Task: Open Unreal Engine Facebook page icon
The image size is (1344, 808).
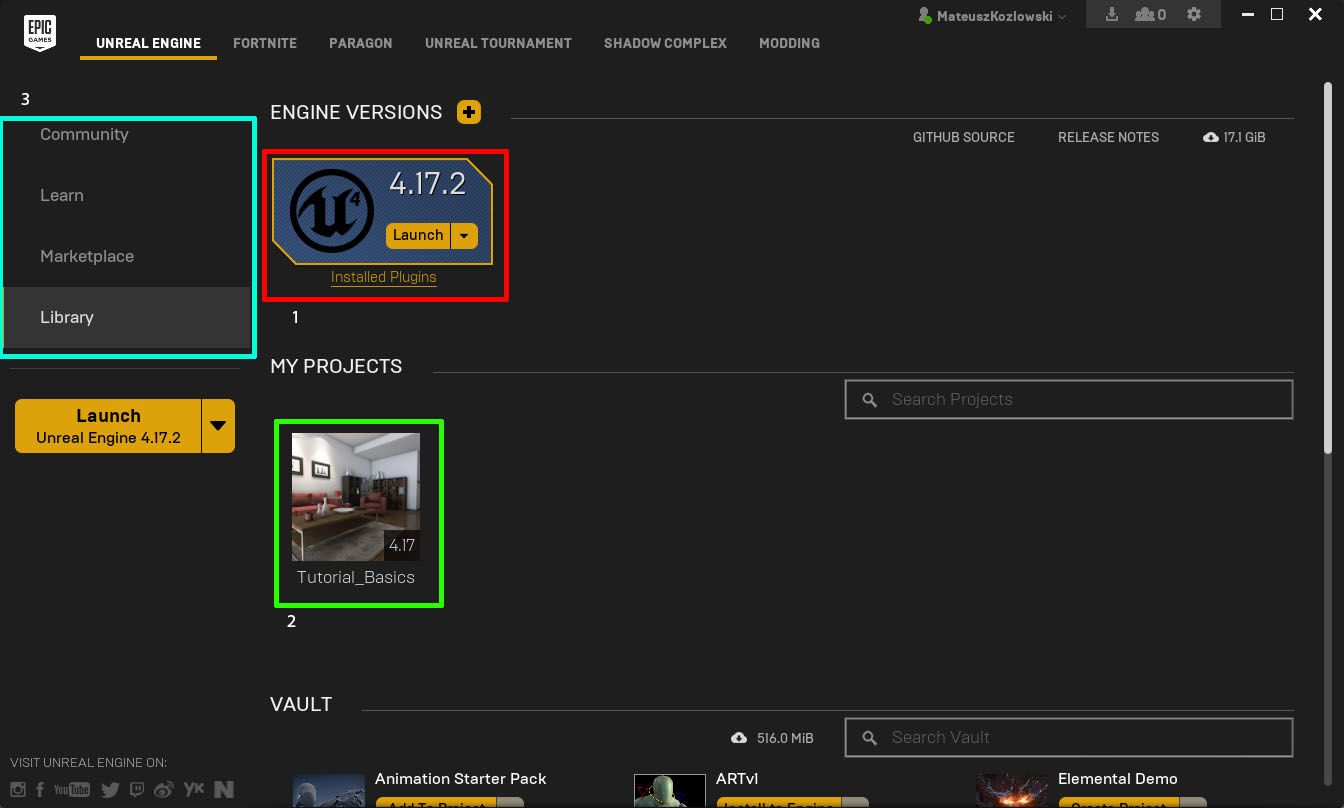Action: pyautogui.click(x=40, y=789)
